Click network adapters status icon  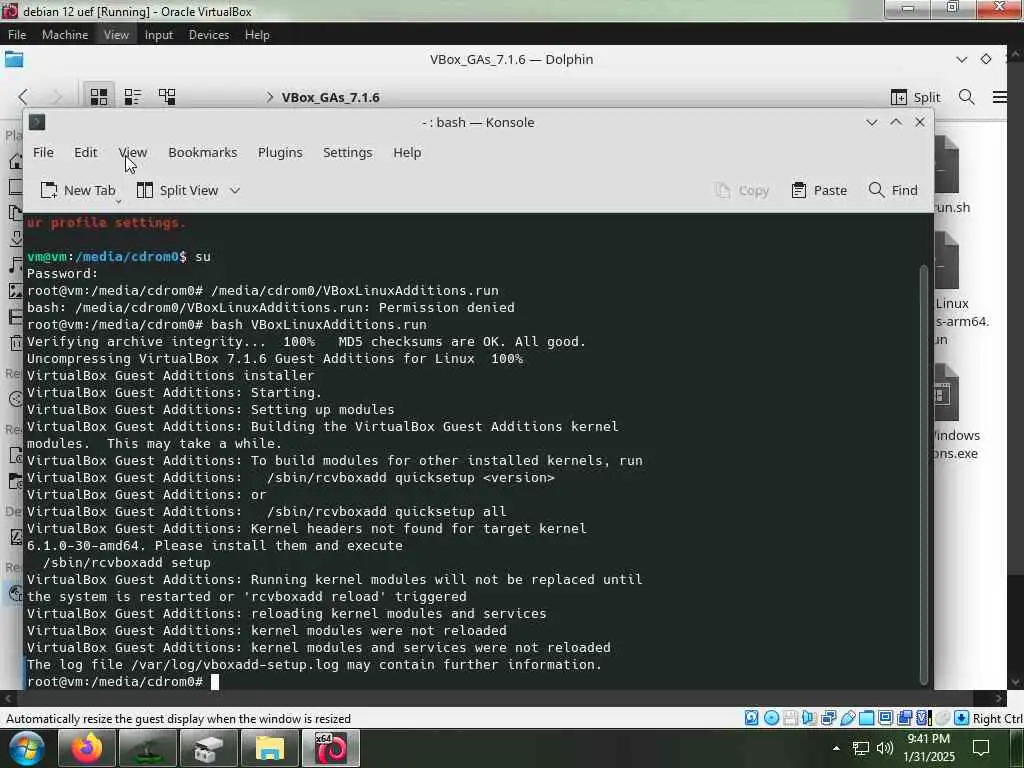829,718
